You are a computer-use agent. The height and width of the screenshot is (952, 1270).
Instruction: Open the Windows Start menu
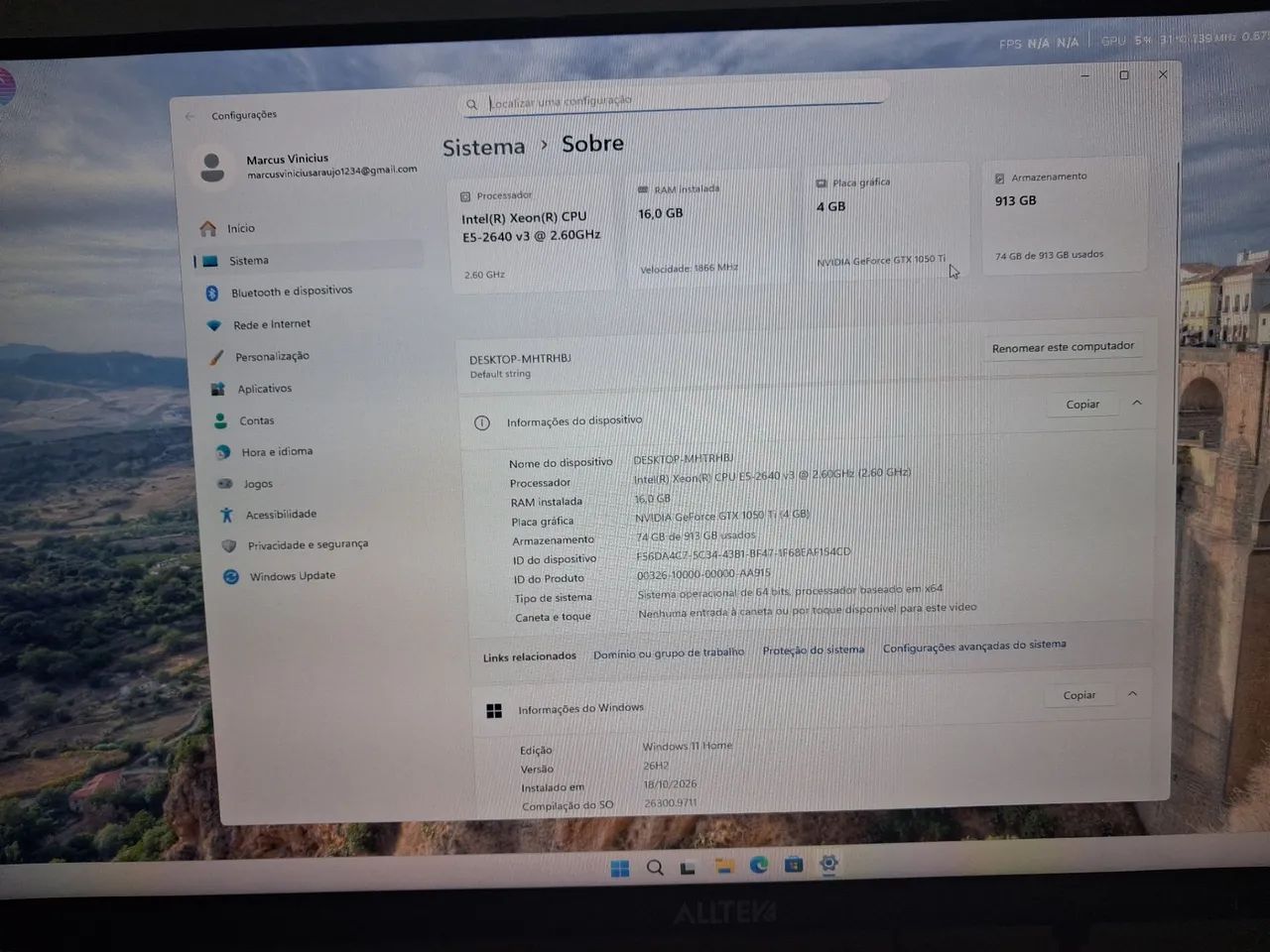point(620,869)
